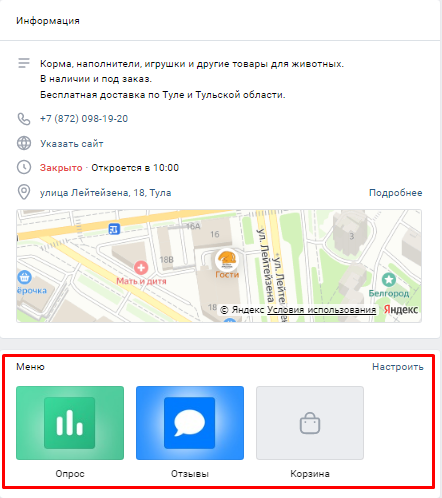Viewport: 442px width, 498px height.
Task: Click the clock opening hours icon
Action: coord(24,167)
